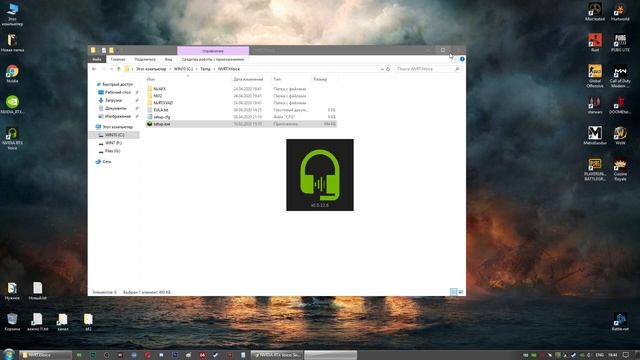The image size is (640, 360).
Task: Open Call of Duty Modern shortcut
Action: pyautogui.click(x=620, y=76)
